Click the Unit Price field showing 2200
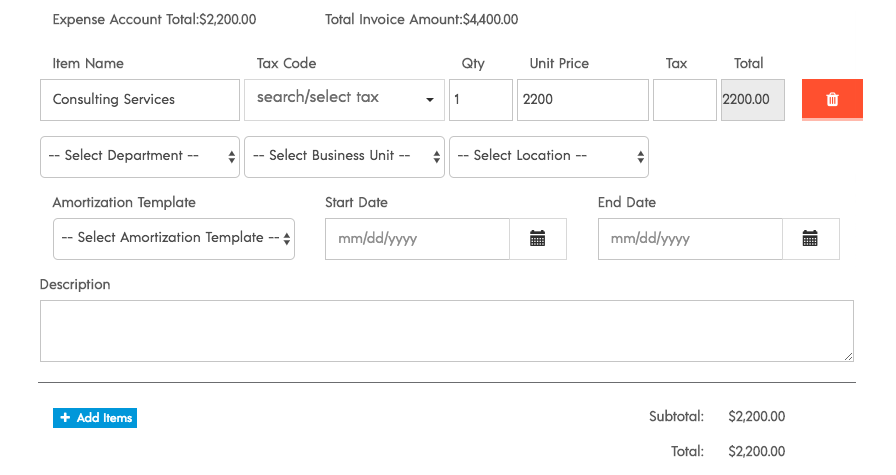This screenshot has width=896, height=475. (583, 100)
